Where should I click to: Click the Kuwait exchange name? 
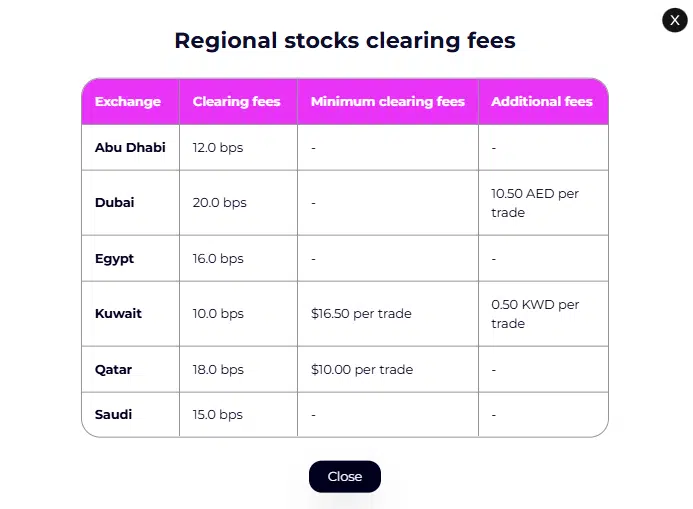tap(118, 313)
